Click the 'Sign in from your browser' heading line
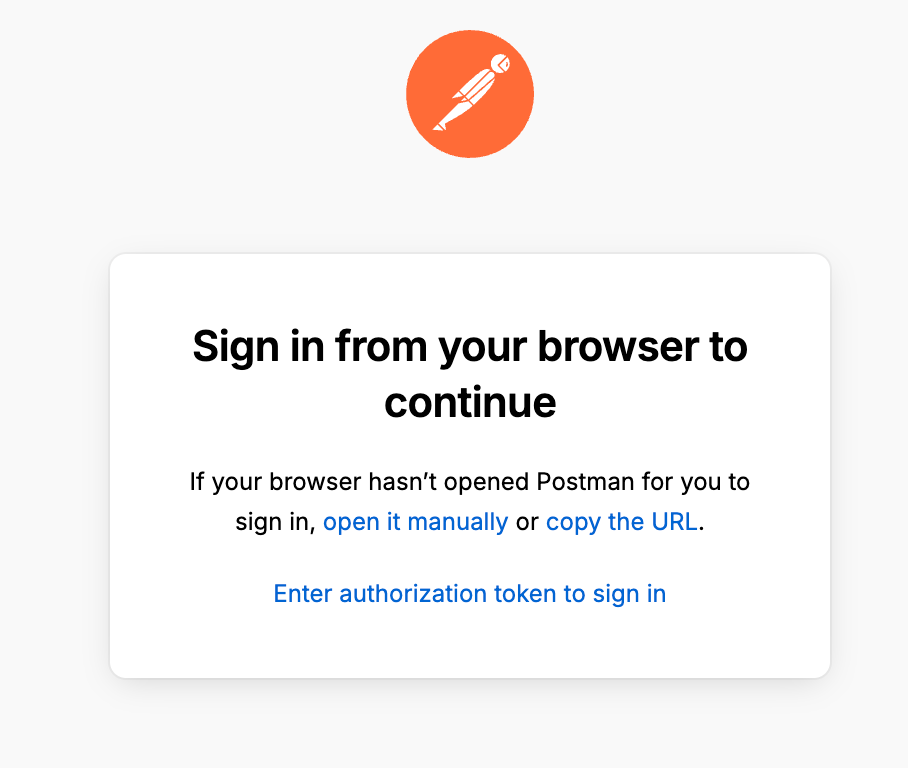908x768 pixels. (470, 347)
